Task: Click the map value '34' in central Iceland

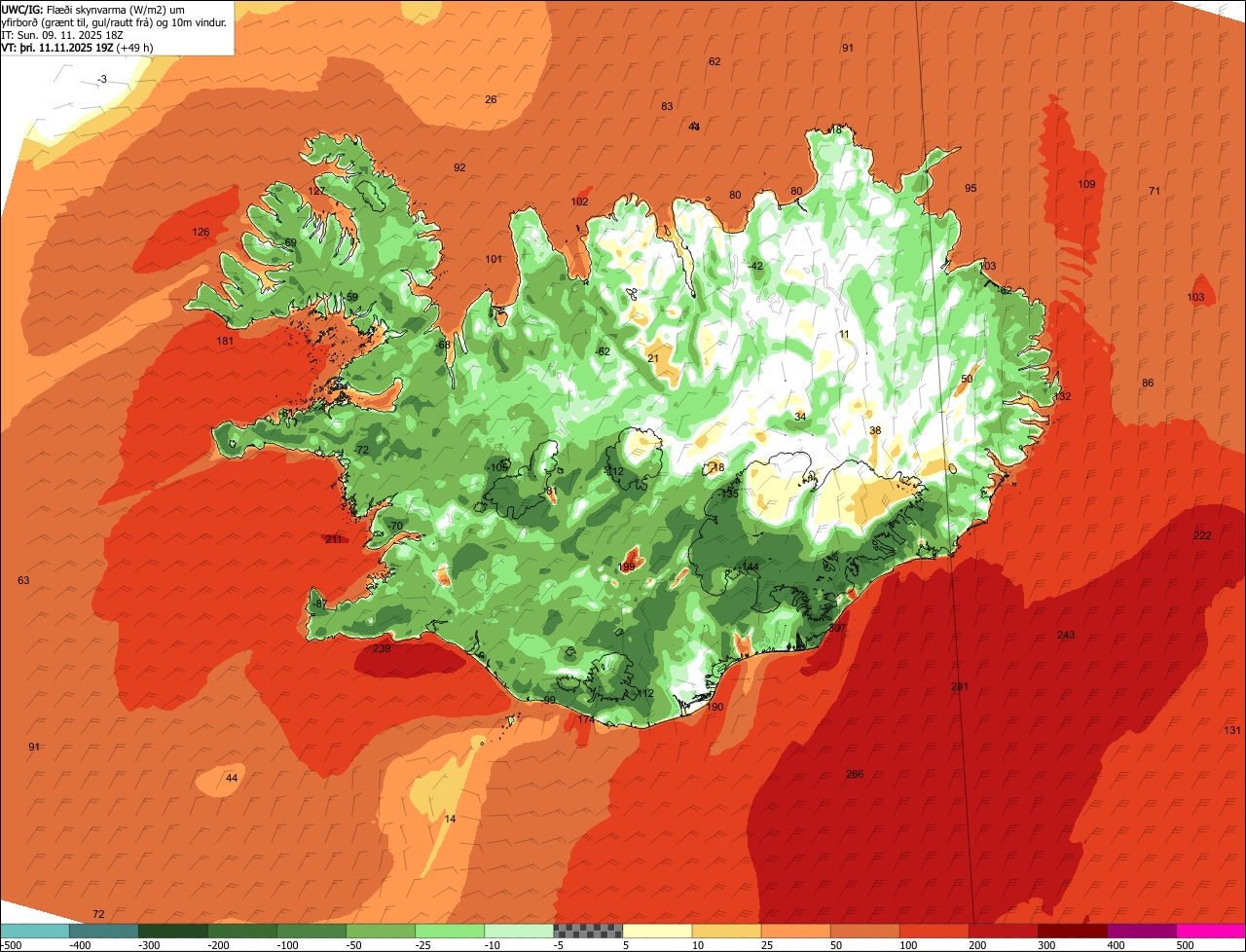Action: (800, 418)
